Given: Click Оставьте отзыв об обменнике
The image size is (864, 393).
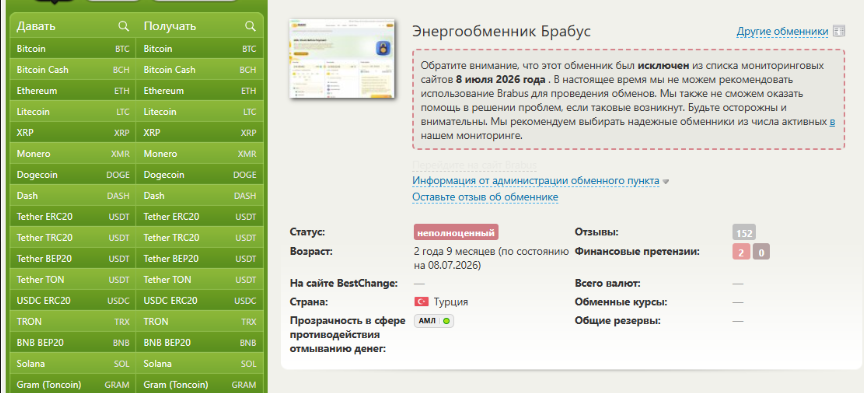Looking at the screenshot, I should 485,197.
